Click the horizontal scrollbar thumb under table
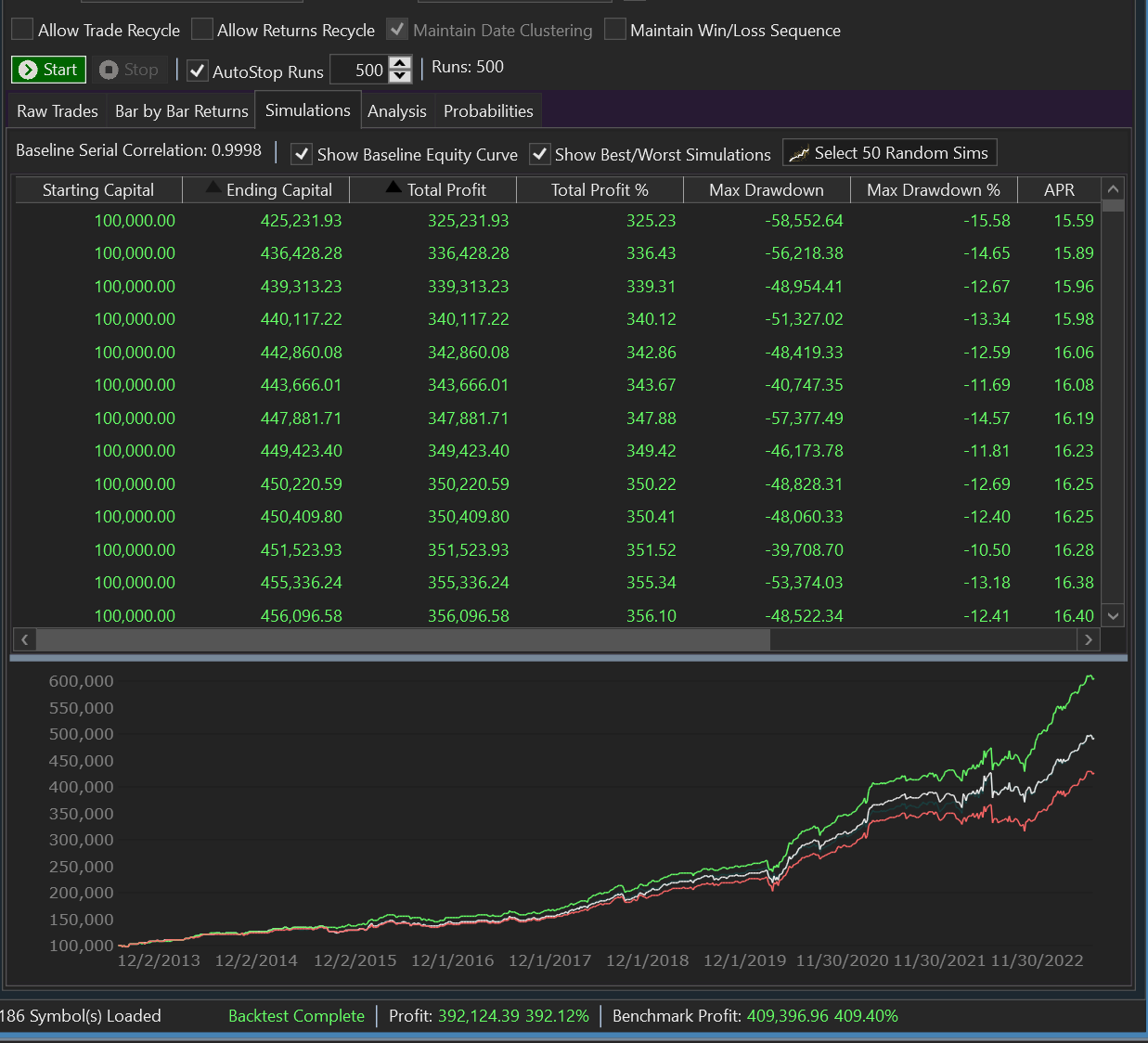 [x=402, y=639]
